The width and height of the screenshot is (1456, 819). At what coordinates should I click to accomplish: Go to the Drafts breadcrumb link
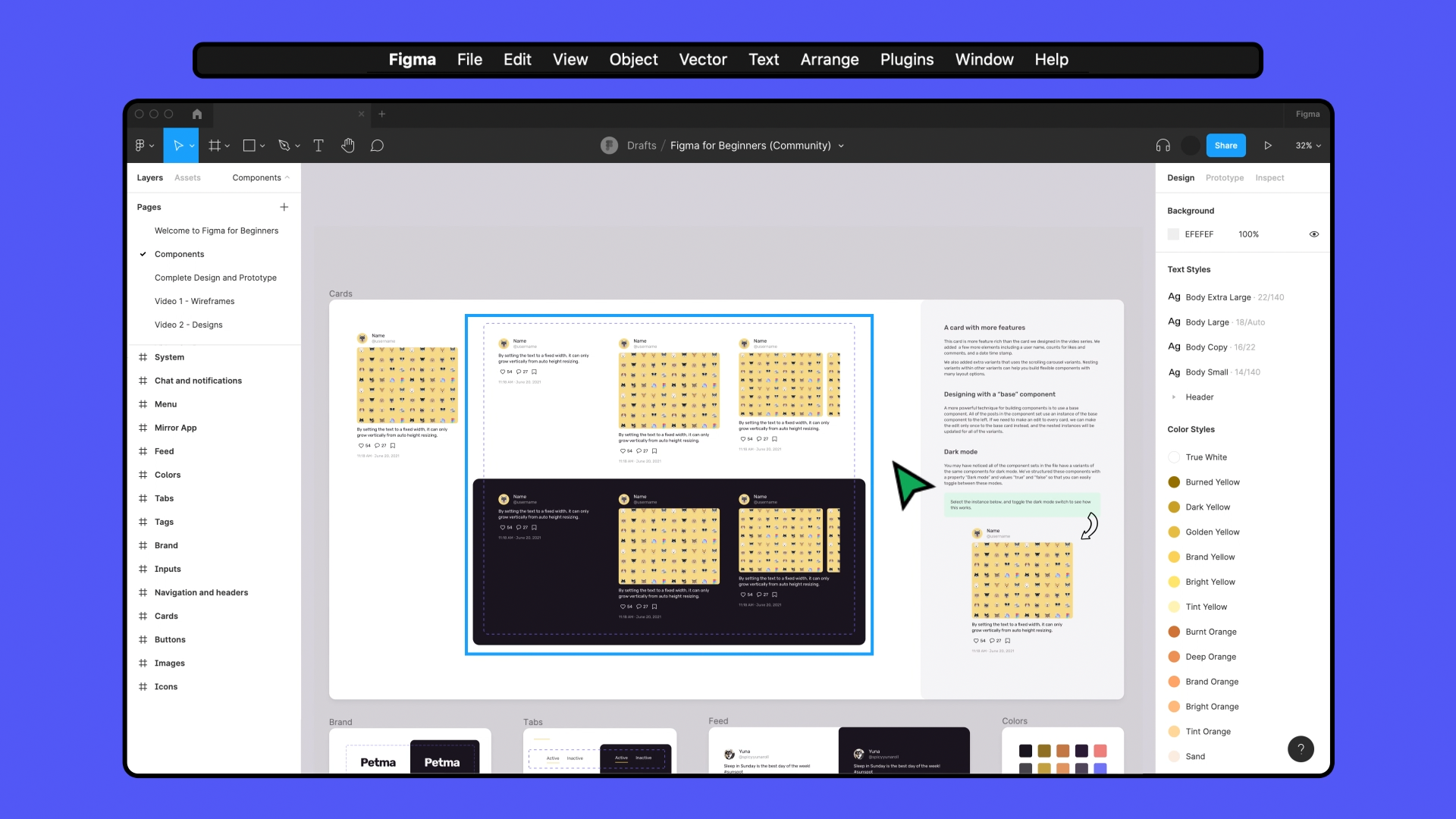click(642, 146)
